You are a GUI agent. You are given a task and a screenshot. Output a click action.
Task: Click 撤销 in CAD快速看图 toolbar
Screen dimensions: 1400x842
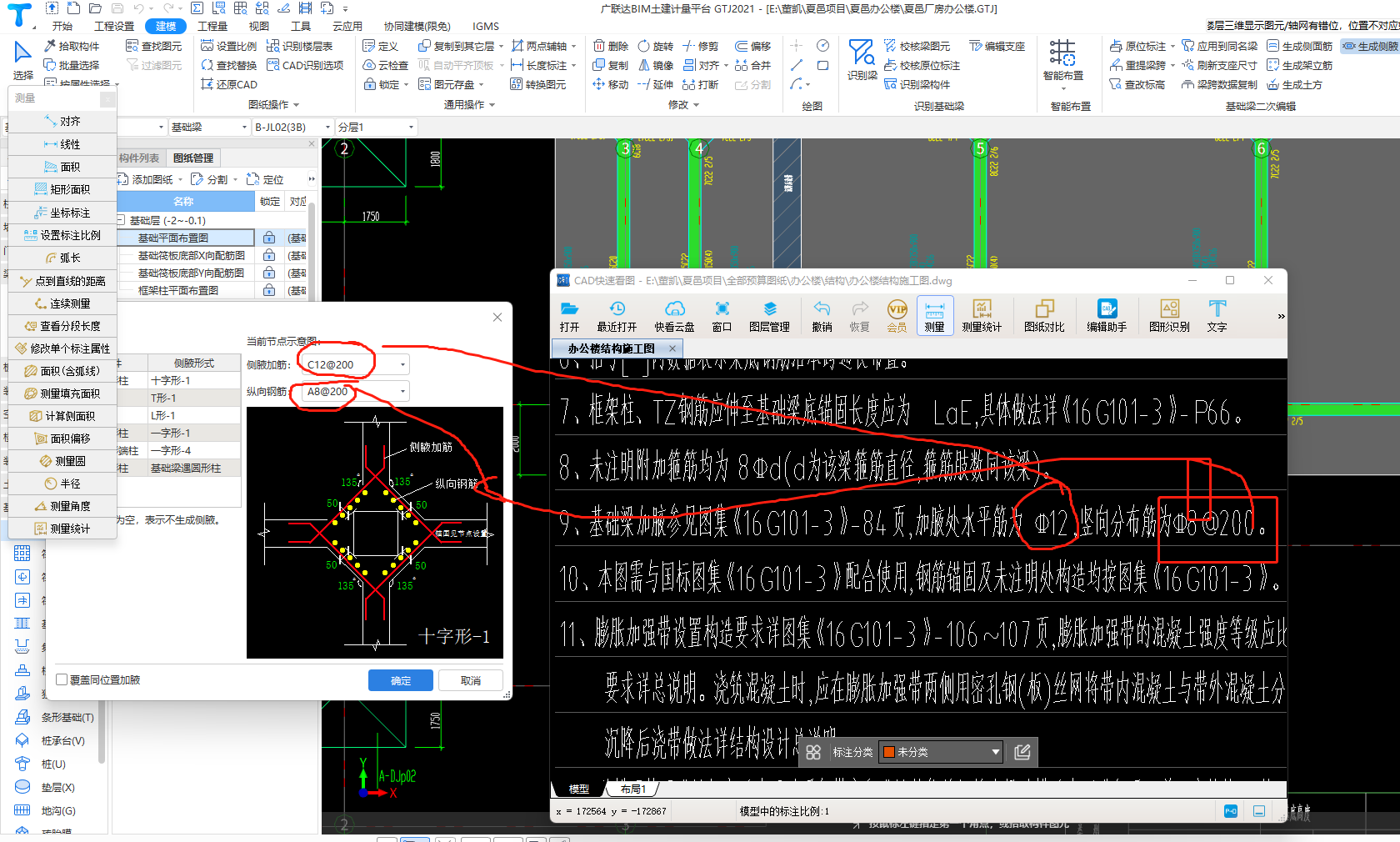pos(822,317)
